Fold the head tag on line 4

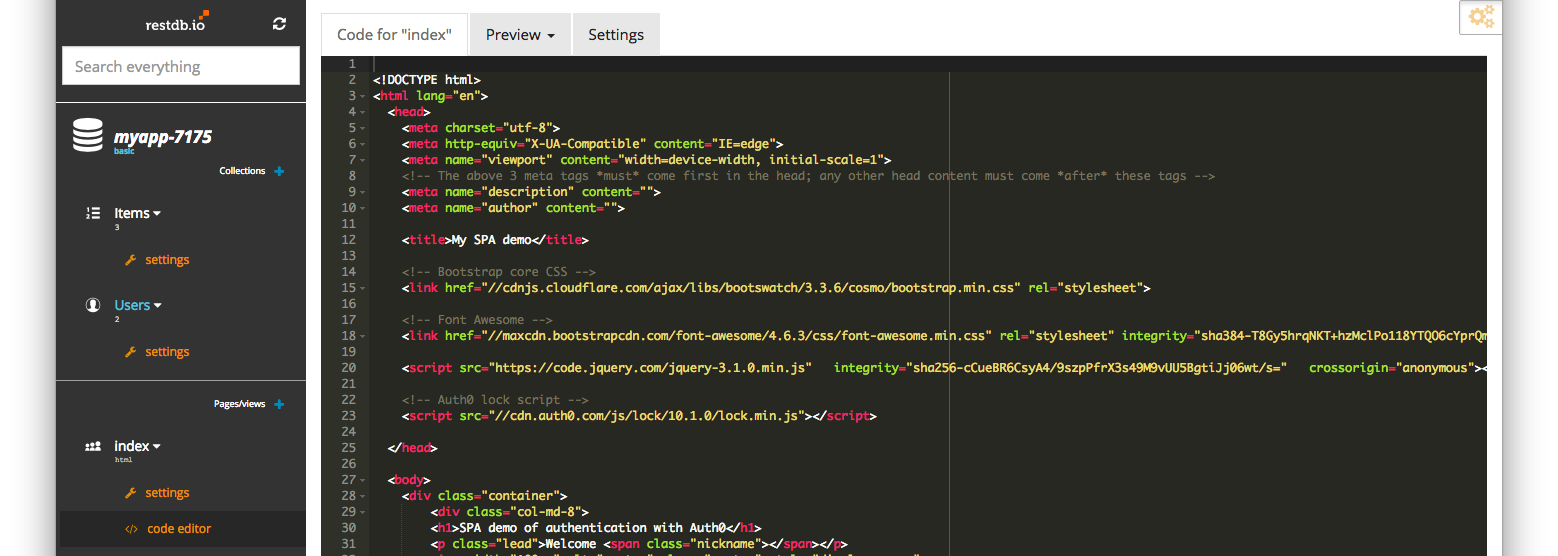click(365, 112)
